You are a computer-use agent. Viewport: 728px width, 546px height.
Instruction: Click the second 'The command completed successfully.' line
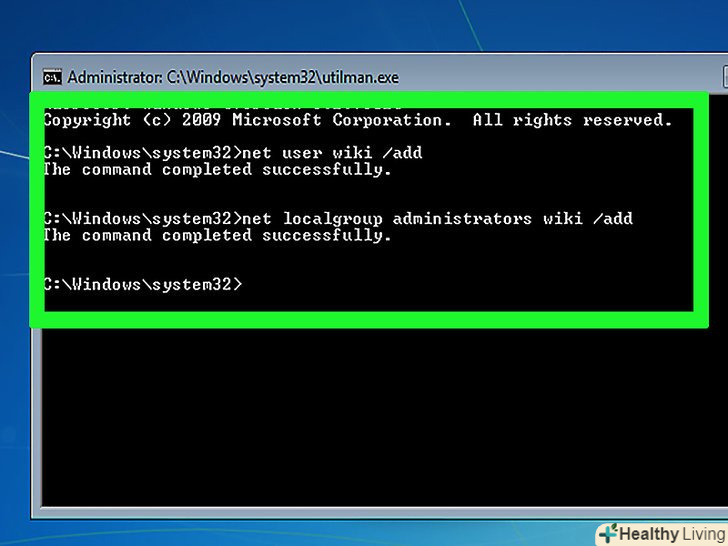[218, 235]
